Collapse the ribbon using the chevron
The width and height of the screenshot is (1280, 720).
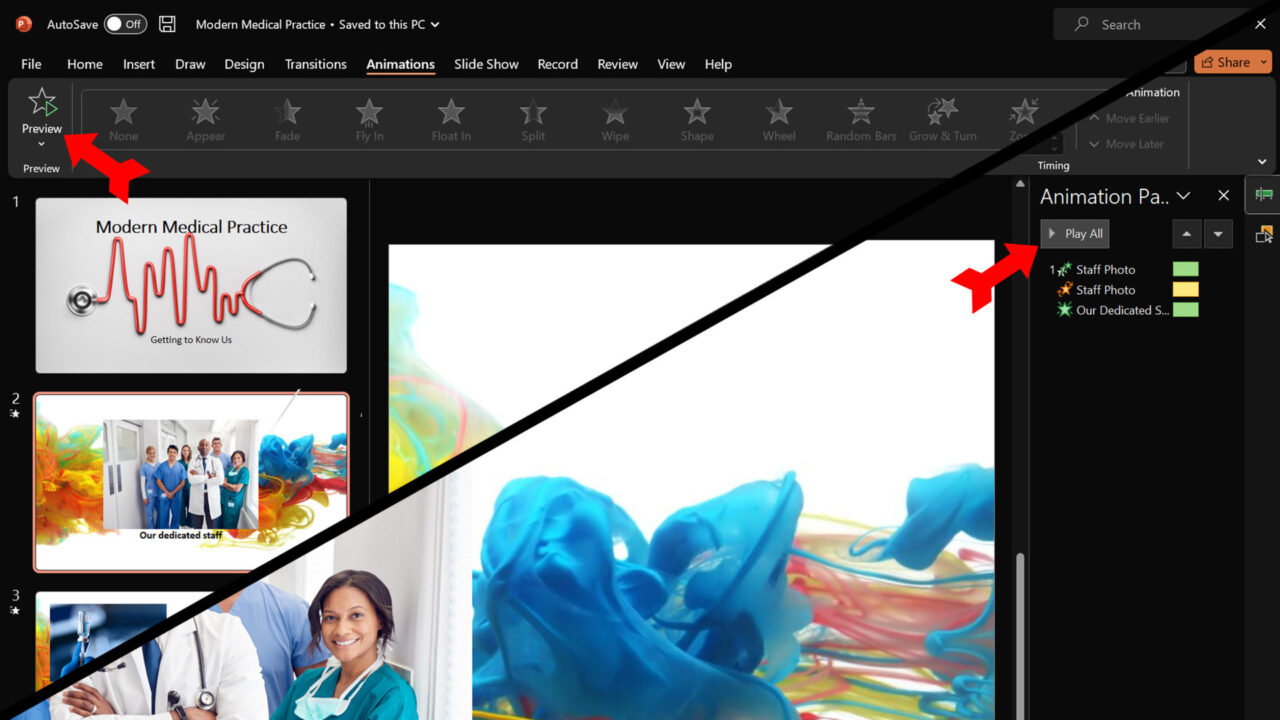[x=1262, y=162]
